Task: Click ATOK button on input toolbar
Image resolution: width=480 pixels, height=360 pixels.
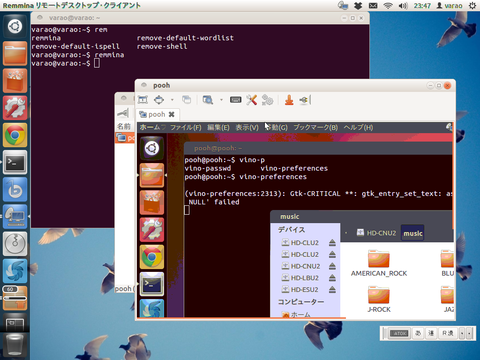Action: pos(399,333)
